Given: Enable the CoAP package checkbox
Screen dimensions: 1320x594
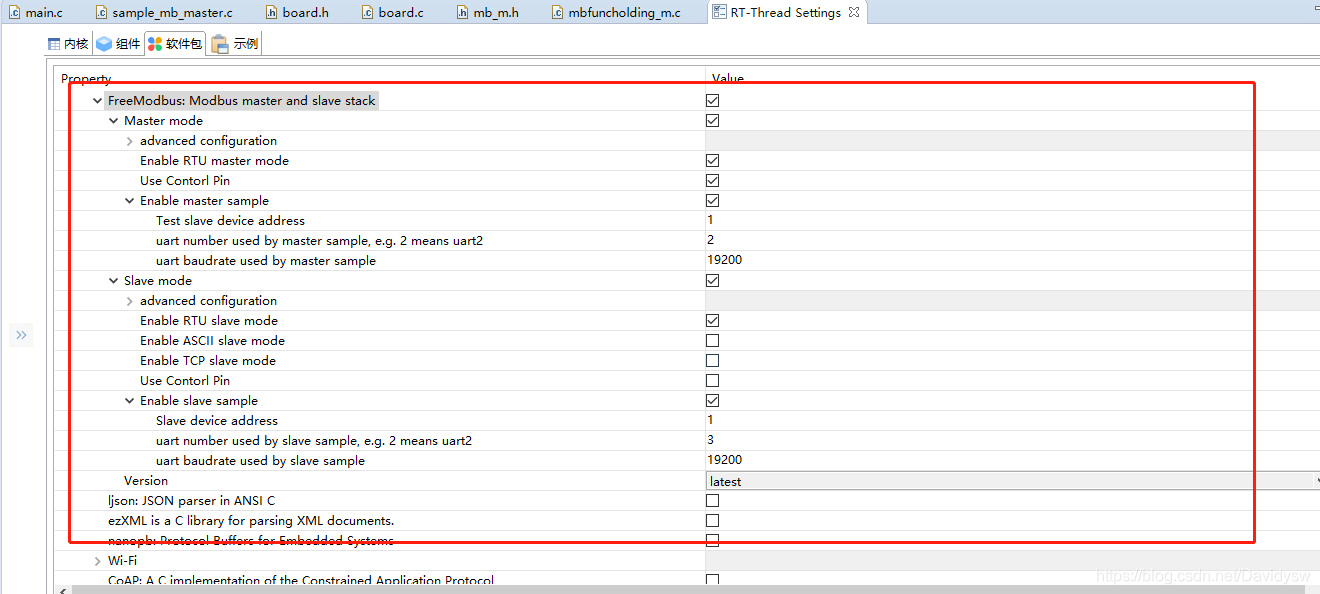Looking at the screenshot, I should point(713,580).
